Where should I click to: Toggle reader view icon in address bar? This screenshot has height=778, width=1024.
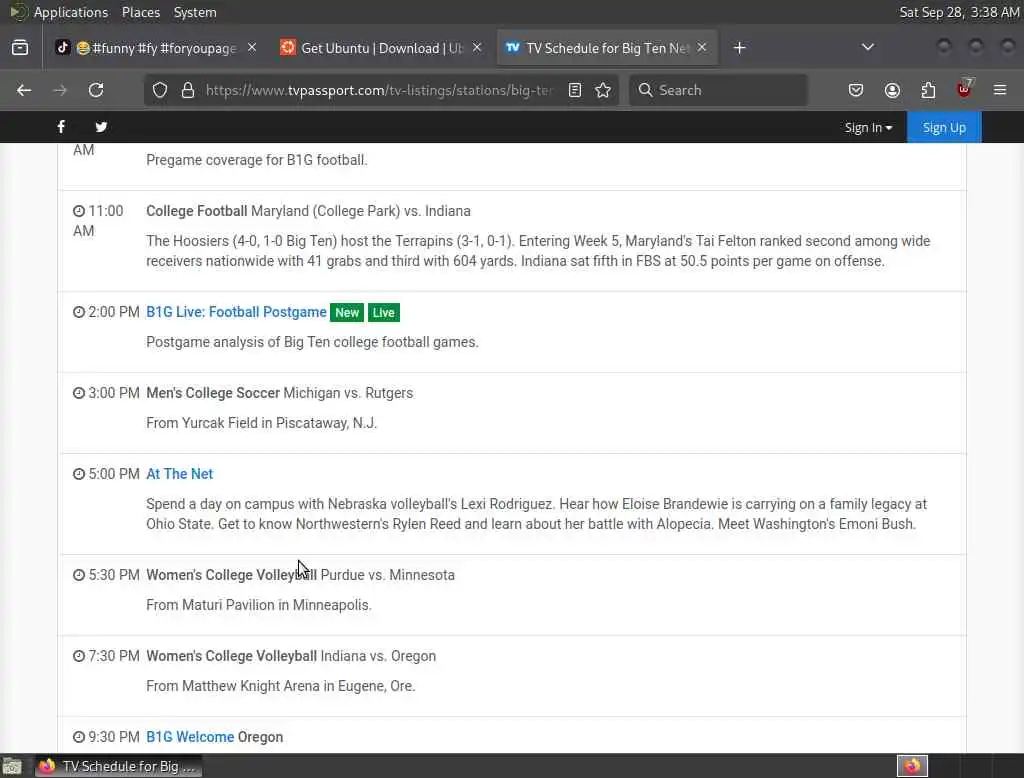(x=575, y=90)
